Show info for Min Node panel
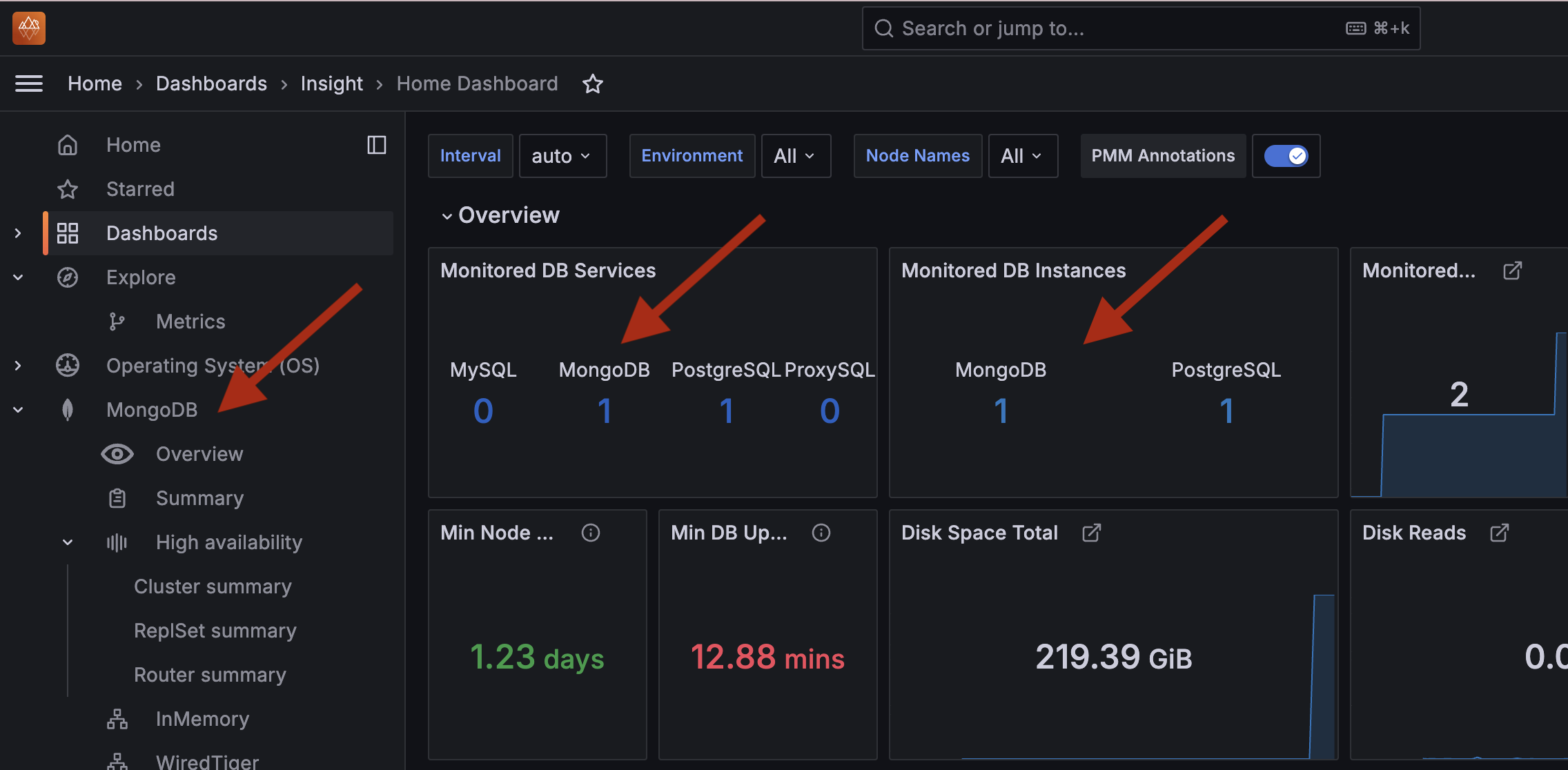The width and height of the screenshot is (1568, 770). click(591, 533)
